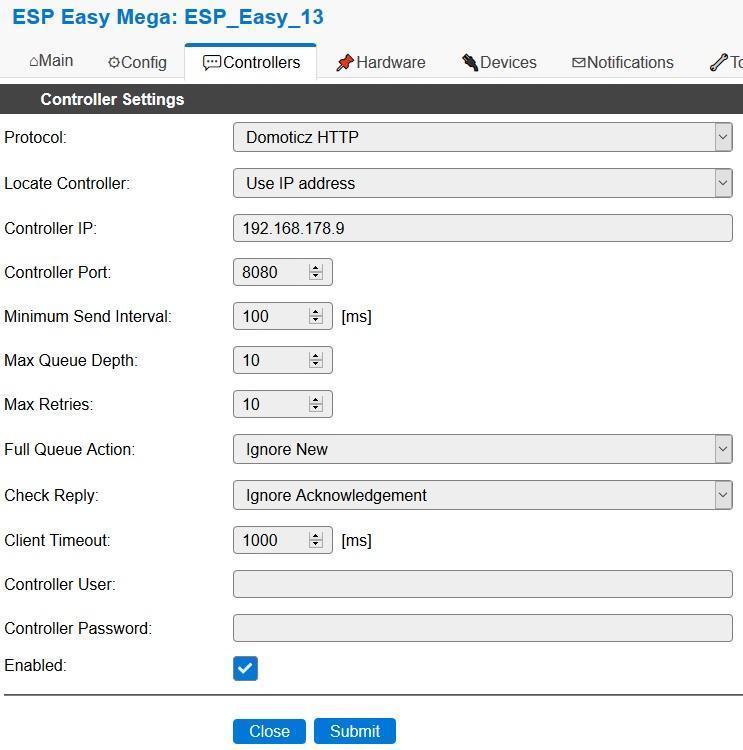743x750 pixels.
Task: Click the Close button
Action: [x=269, y=731]
